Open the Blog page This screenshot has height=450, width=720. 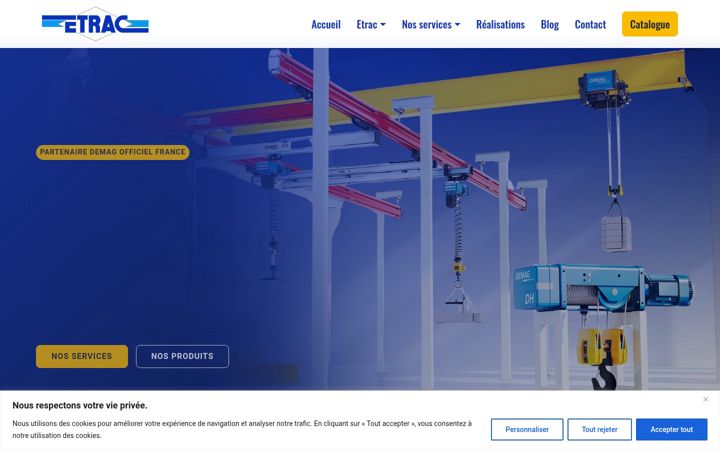[550, 24]
